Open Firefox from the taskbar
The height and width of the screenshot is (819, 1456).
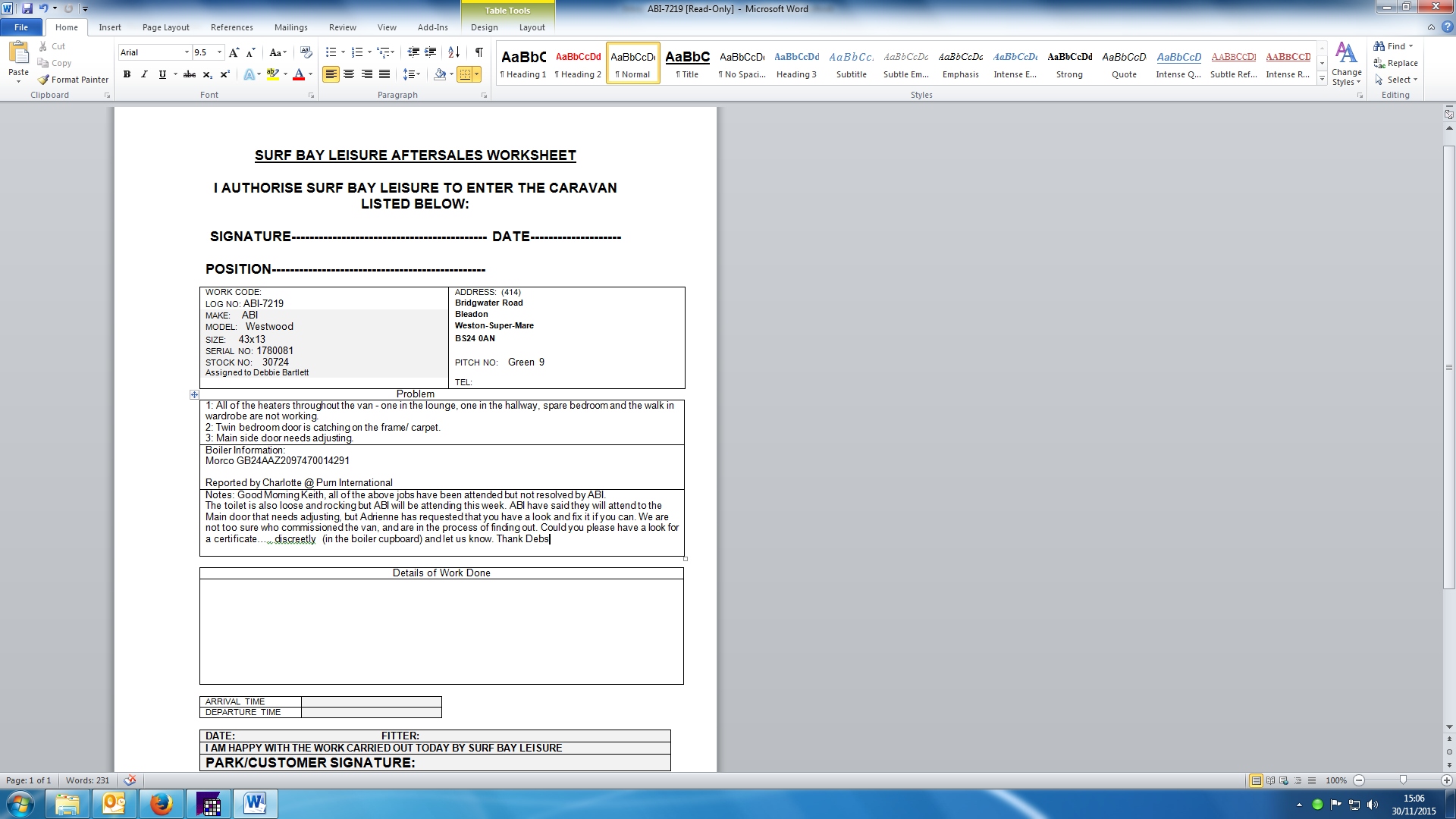[161, 804]
